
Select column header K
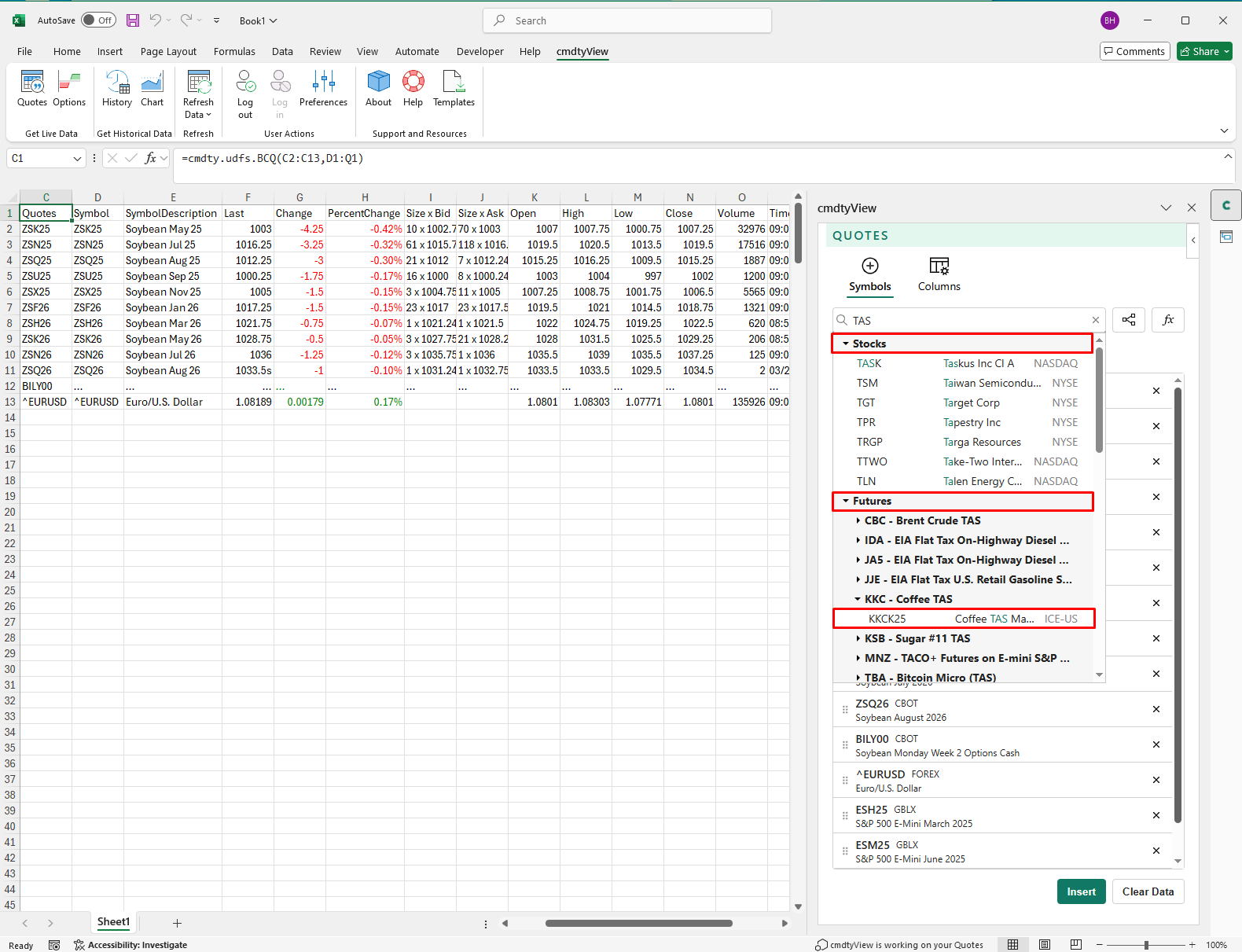(535, 197)
